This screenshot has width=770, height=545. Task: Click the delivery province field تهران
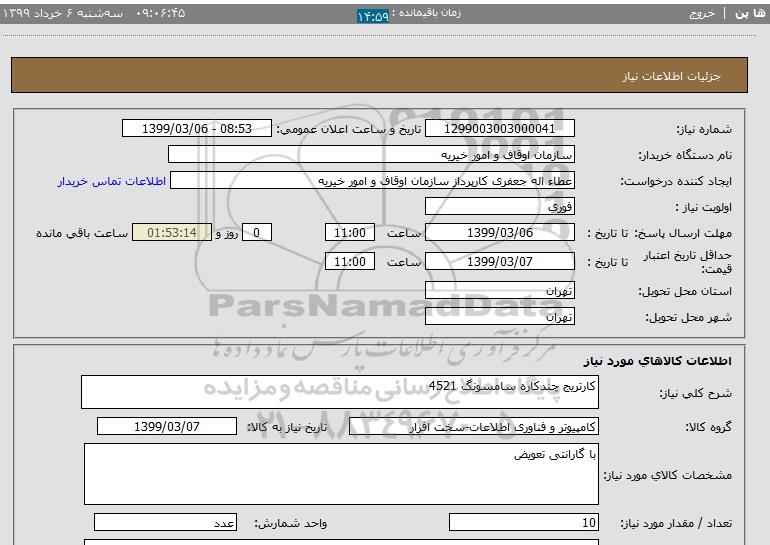(x=499, y=291)
